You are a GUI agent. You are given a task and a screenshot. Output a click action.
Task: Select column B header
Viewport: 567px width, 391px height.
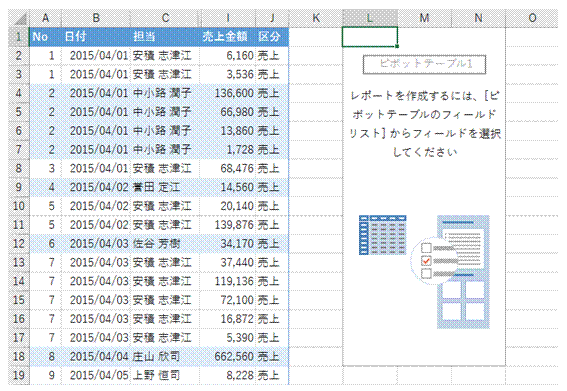pos(96,18)
